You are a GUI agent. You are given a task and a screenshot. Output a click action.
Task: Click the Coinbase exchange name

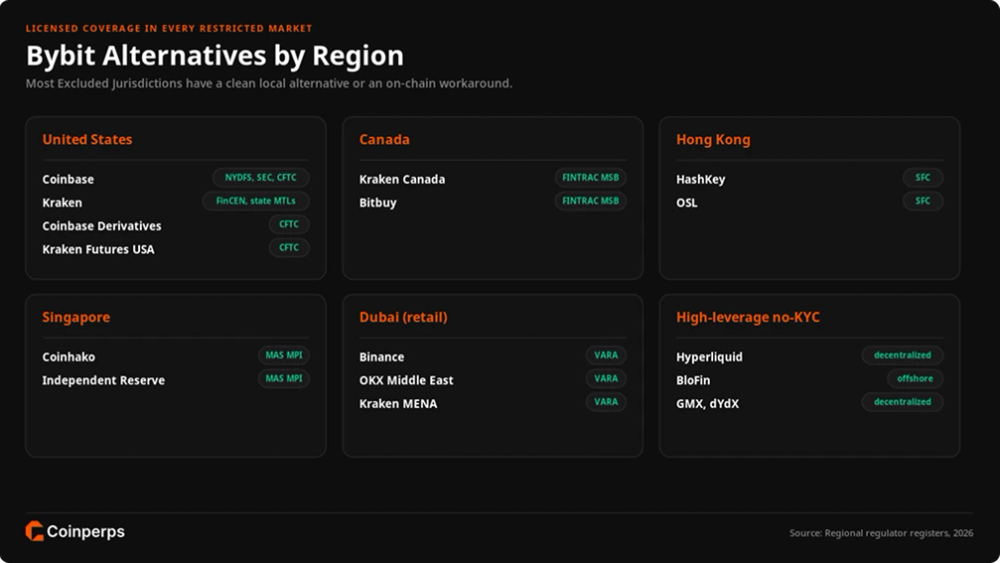pos(68,179)
